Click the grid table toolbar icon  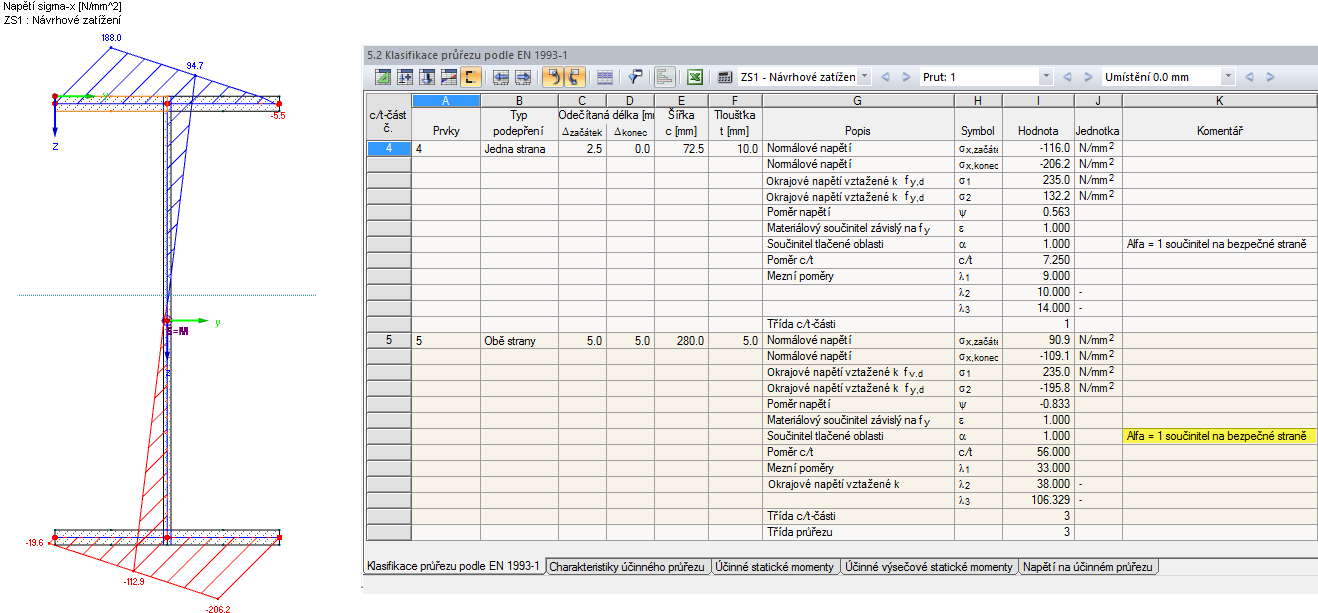(605, 77)
